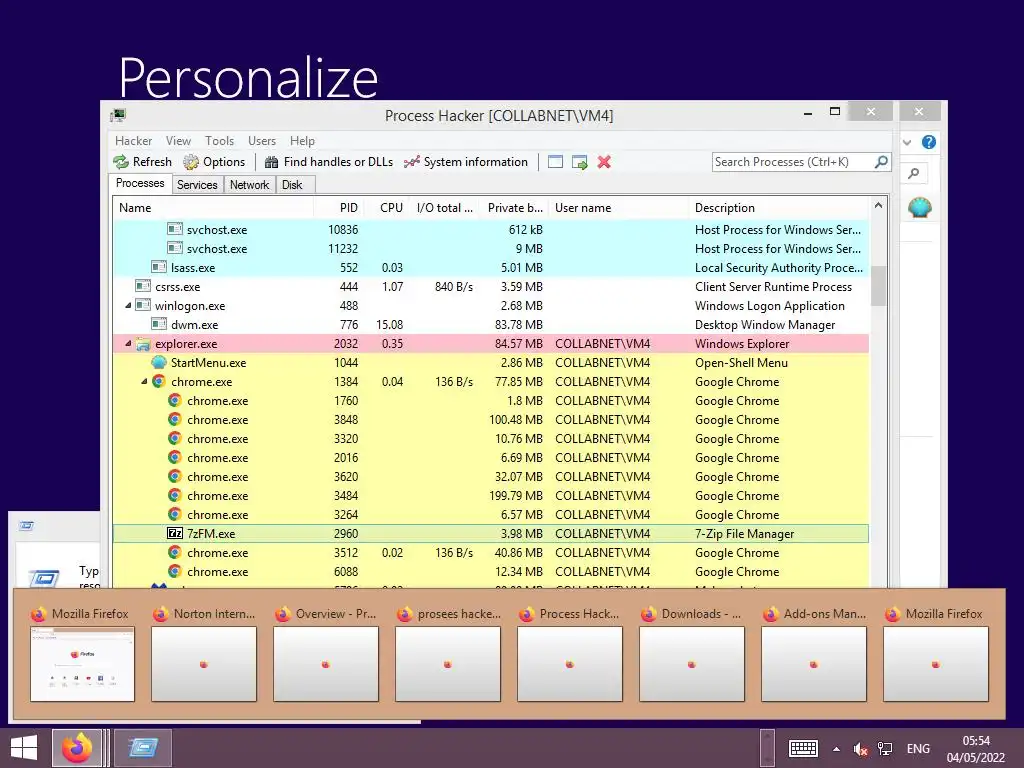
Task: Click the explorer.exe folder icon
Action: [143, 344]
